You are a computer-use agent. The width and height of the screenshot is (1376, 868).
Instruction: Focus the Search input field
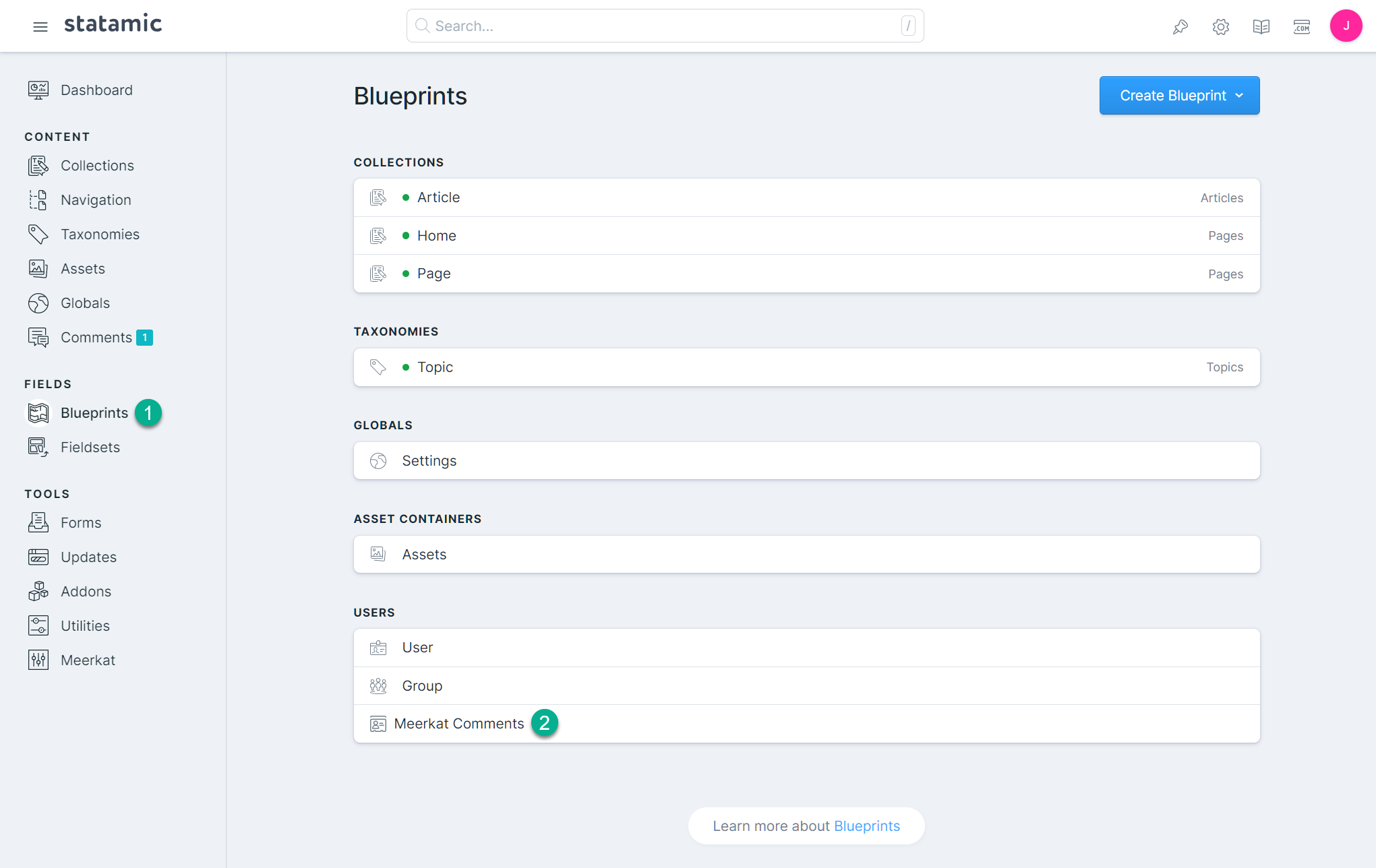point(665,26)
